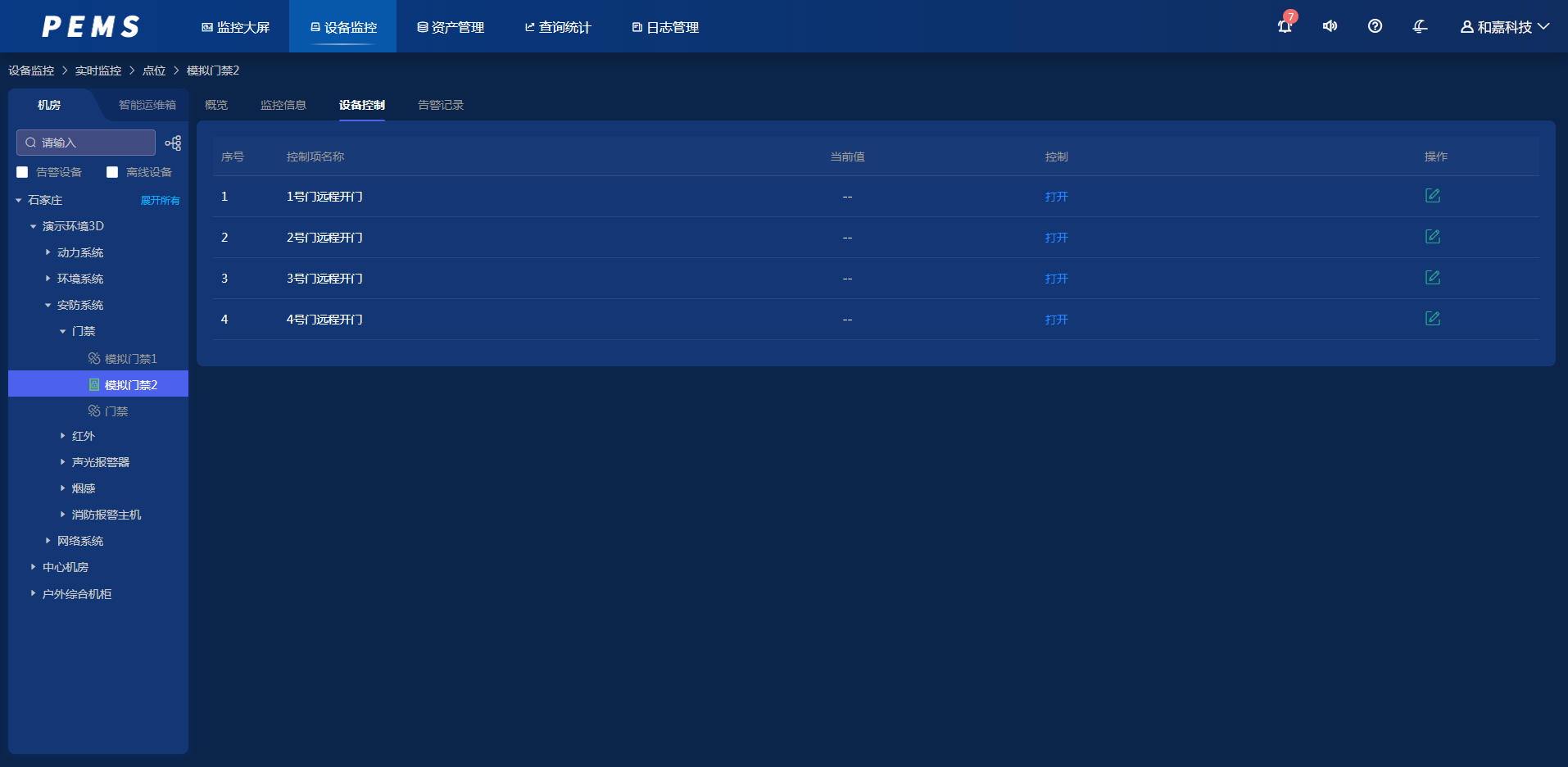Open the help question mark icon
Image resolution: width=1568 pixels, height=767 pixels.
pos(1375,26)
